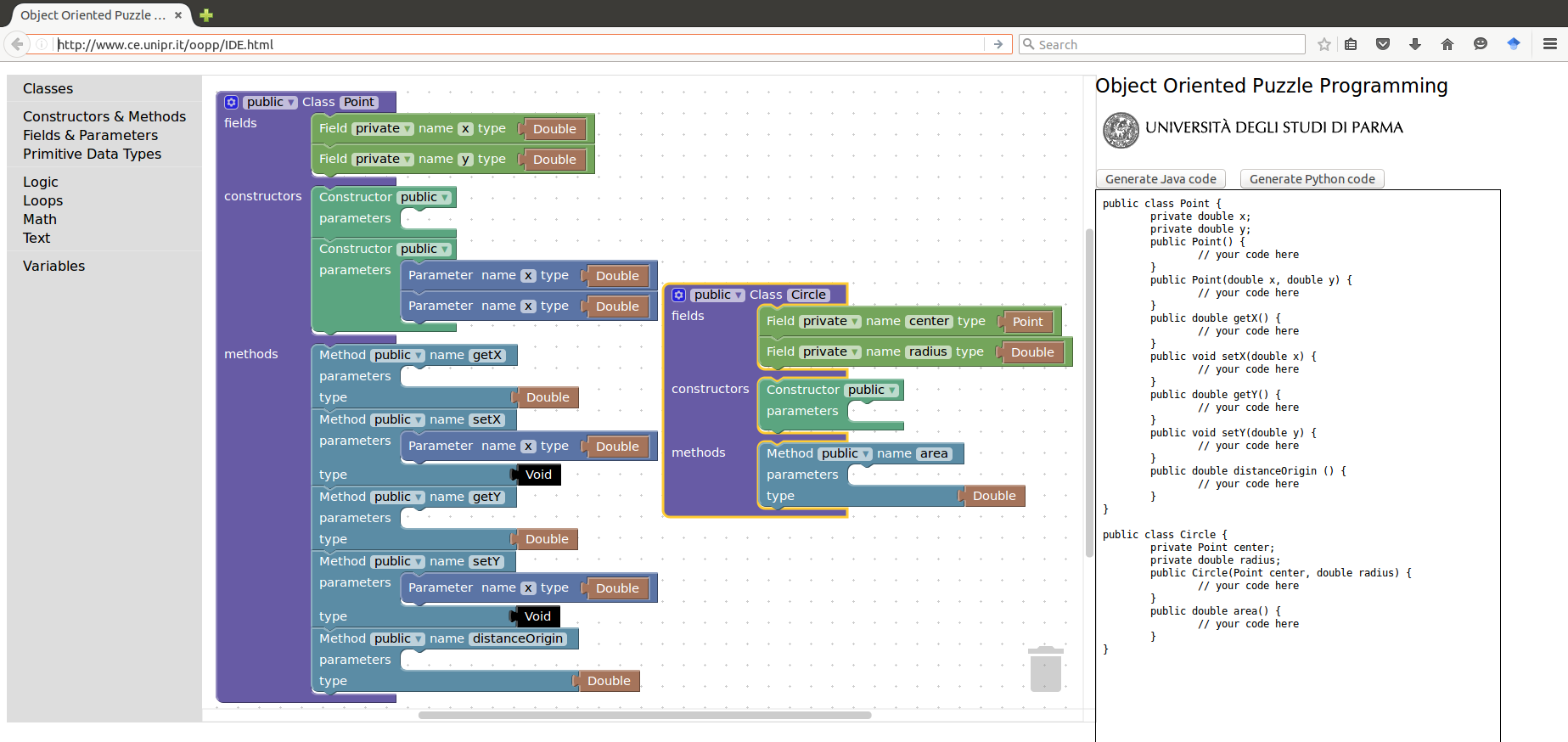Click the workspace trash can

1045,669
